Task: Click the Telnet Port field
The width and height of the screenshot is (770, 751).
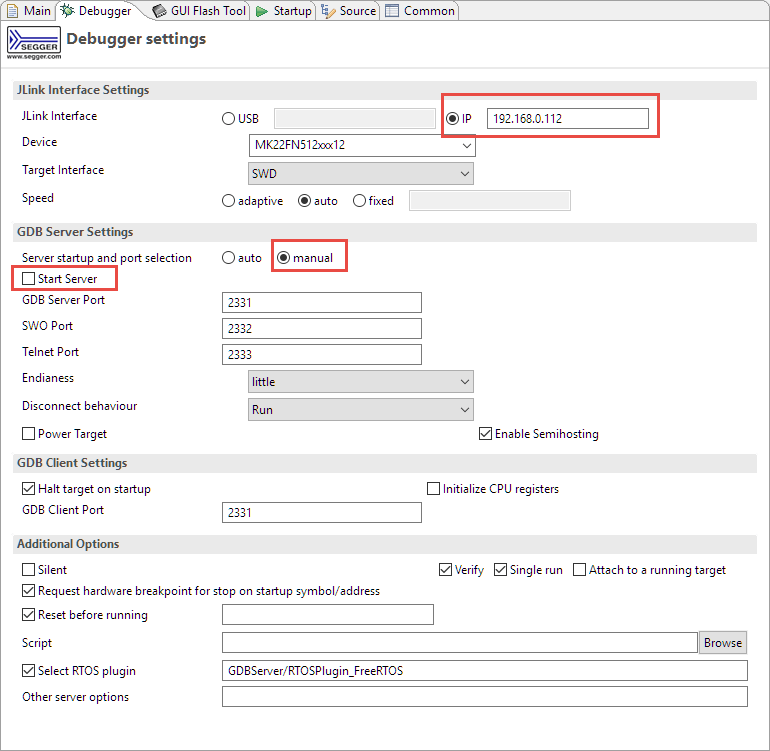Action: pos(322,355)
